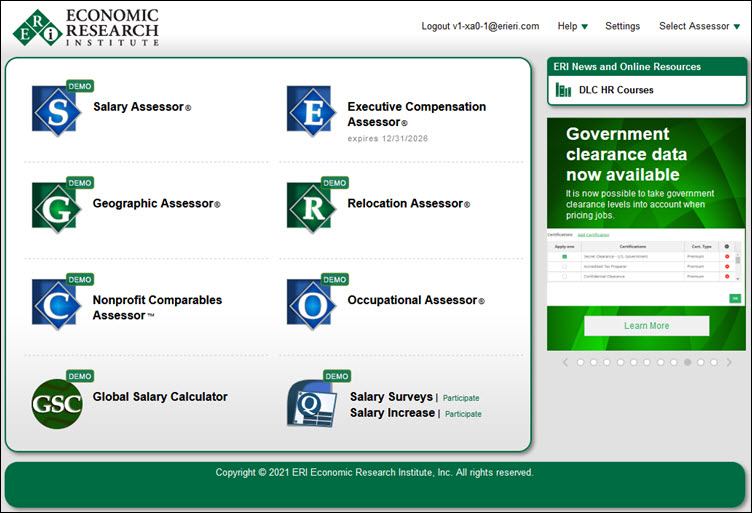752x513 pixels.
Task: Click Participate link next to Salary Increase
Action: click(463, 414)
